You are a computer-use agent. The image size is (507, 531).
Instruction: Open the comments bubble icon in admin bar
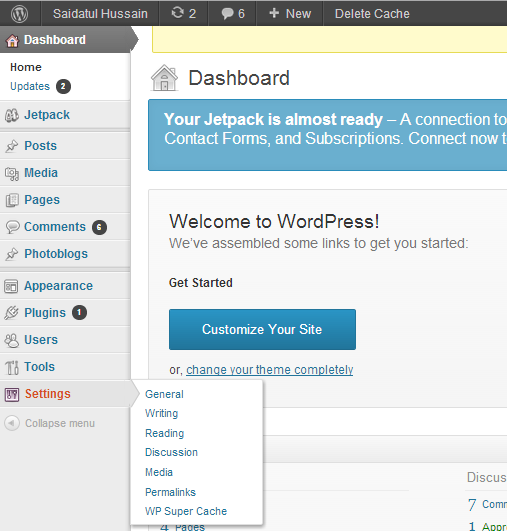(227, 14)
